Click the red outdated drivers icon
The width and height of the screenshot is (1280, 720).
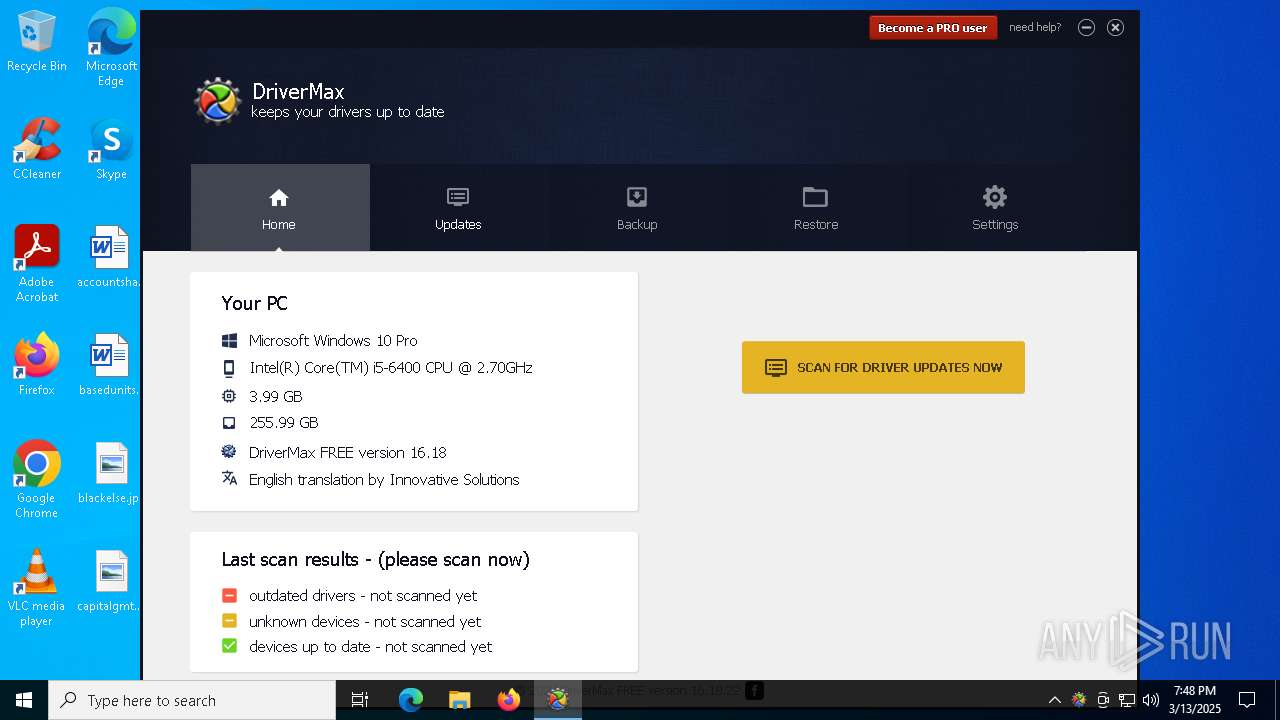(x=229, y=595)
